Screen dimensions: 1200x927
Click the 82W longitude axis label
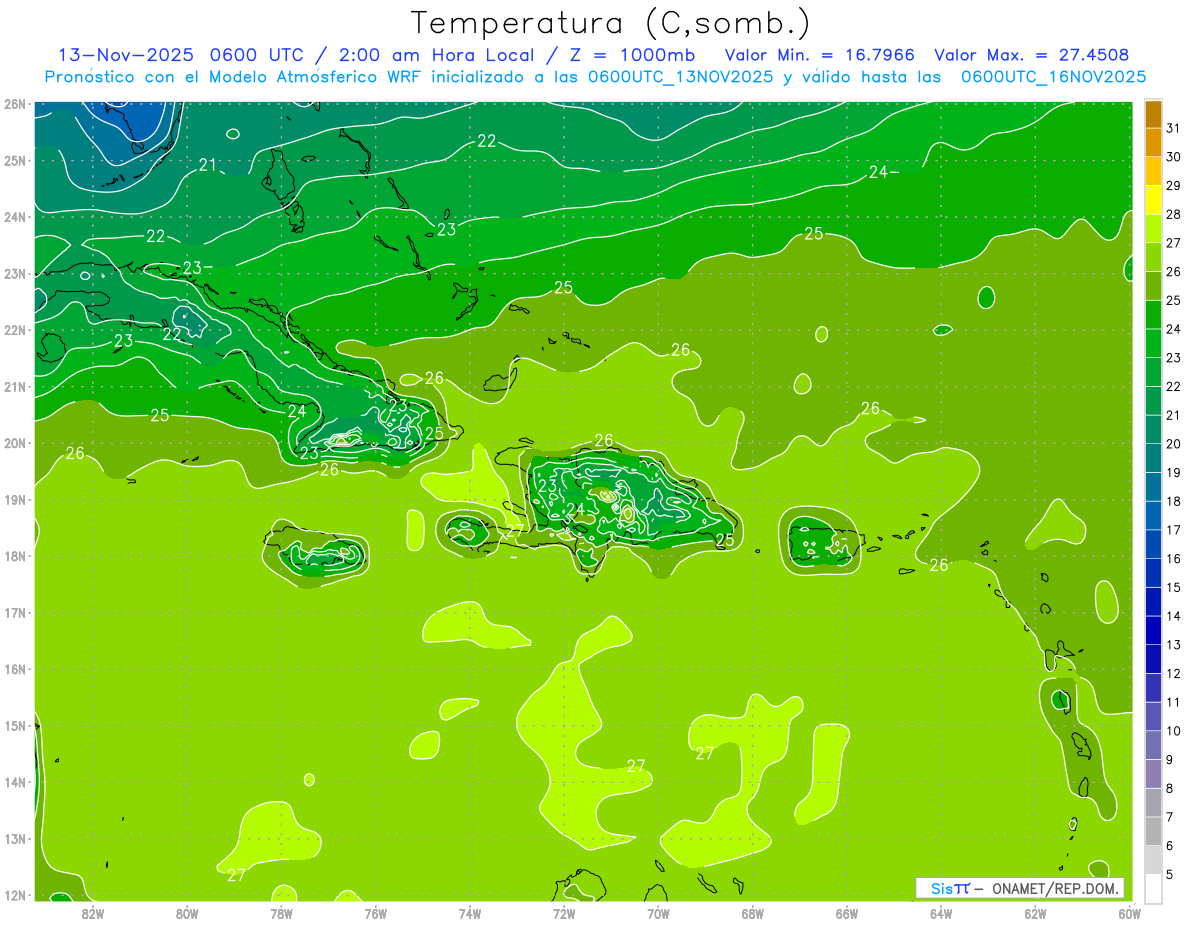(93, 914)
